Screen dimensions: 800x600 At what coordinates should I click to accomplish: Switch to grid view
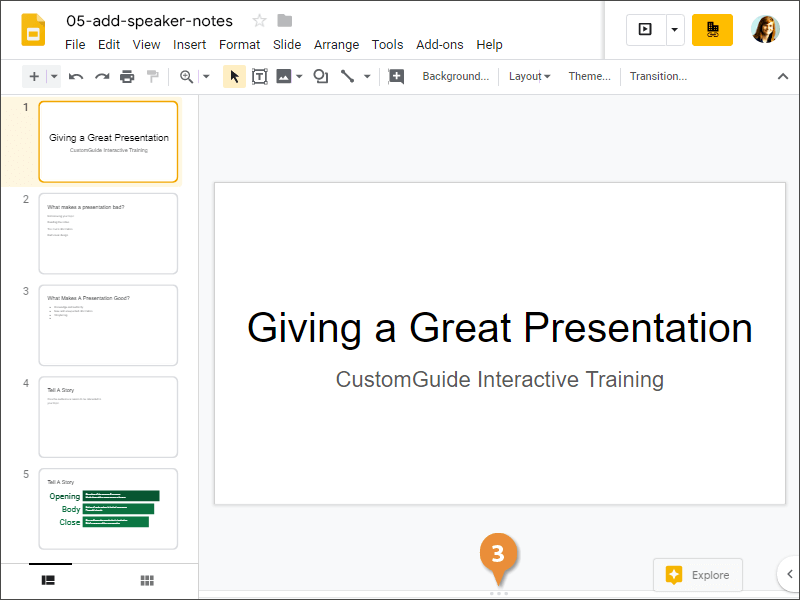click(147, 580)
